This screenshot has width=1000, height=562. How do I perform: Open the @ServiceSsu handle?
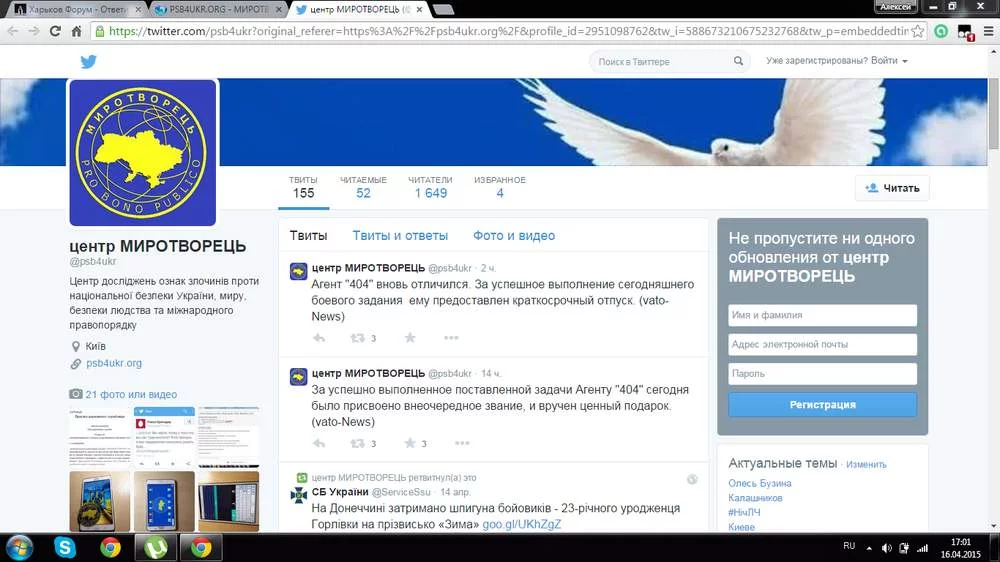[x=401, y=492]
